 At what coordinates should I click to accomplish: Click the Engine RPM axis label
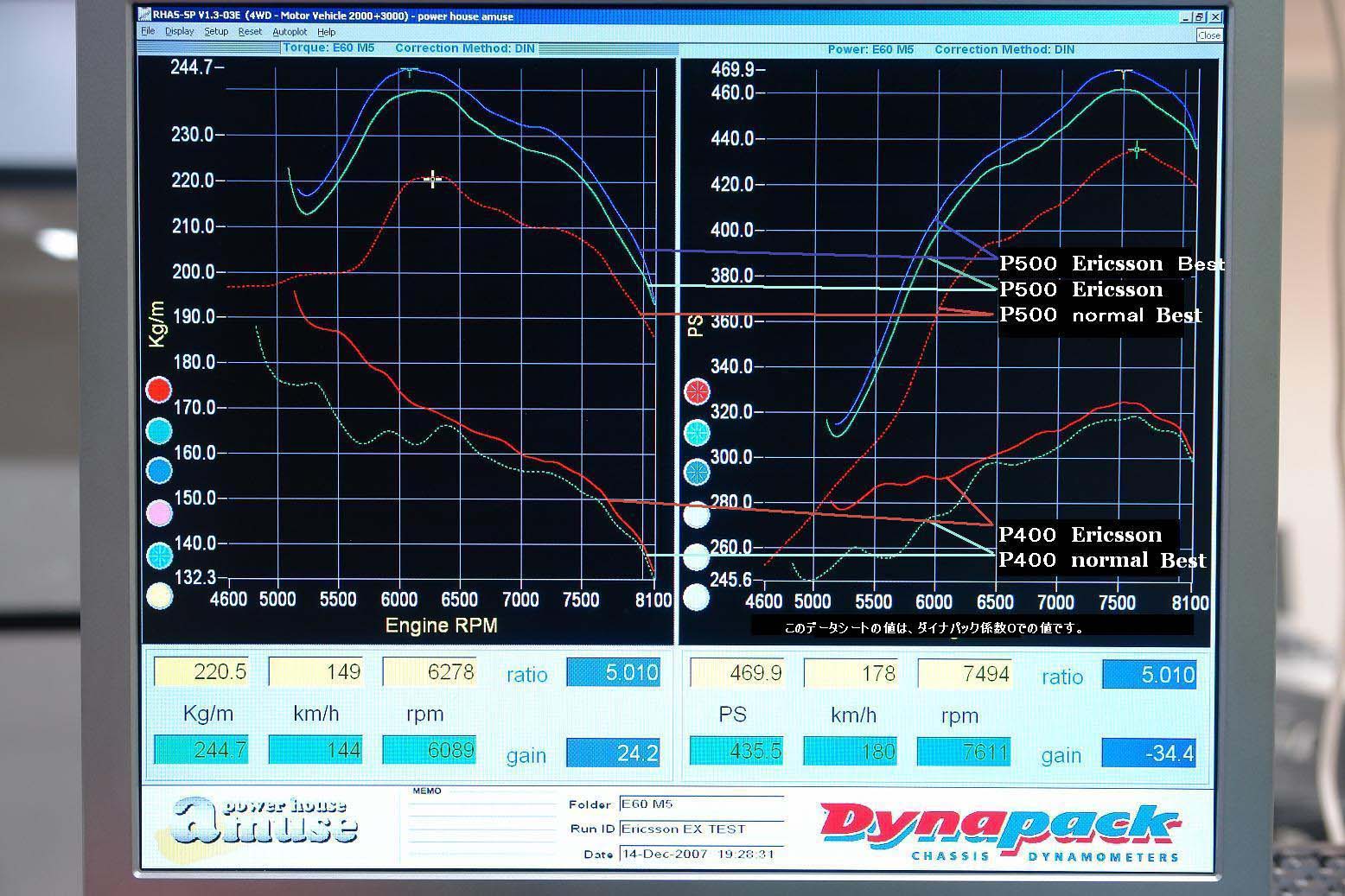442,625
